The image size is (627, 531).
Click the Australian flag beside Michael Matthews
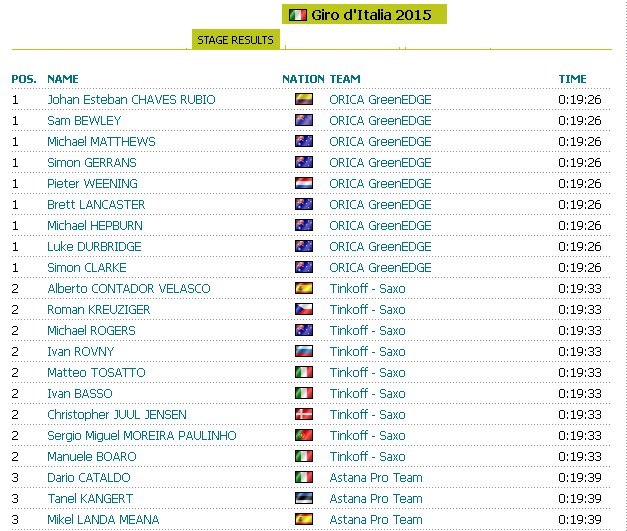click(304, 141)
